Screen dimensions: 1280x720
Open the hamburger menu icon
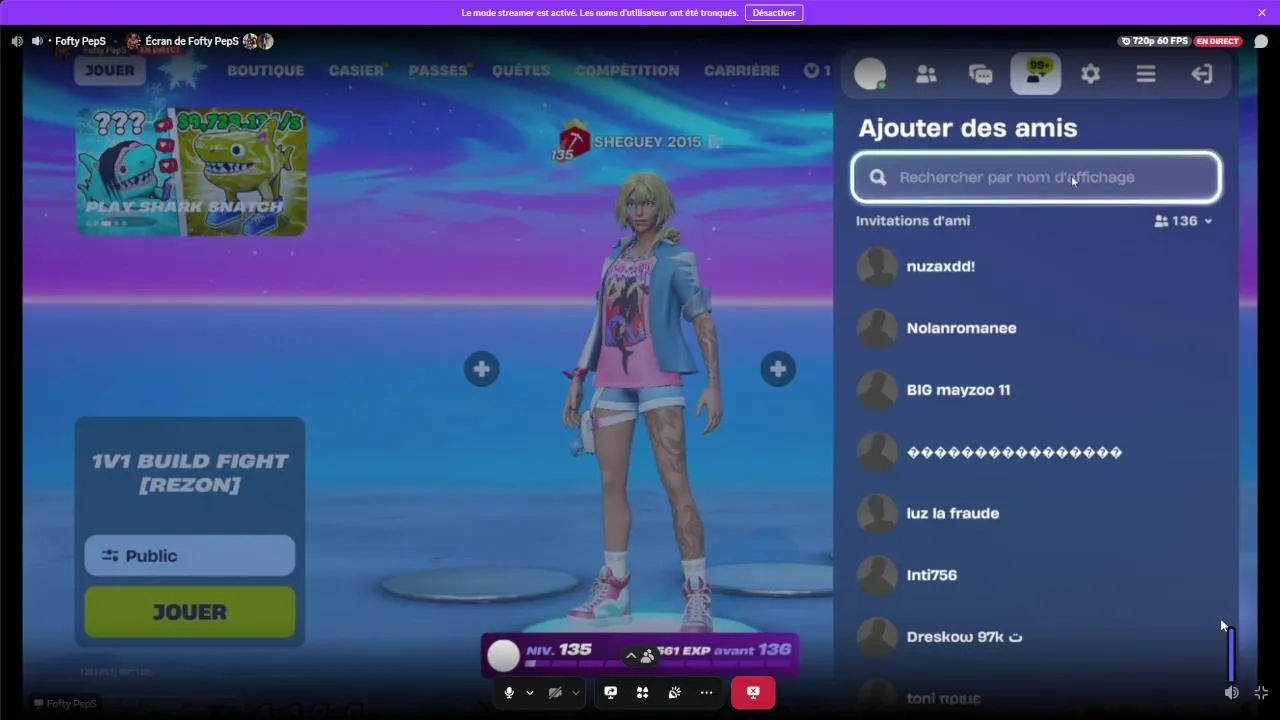pos(1146,74)
